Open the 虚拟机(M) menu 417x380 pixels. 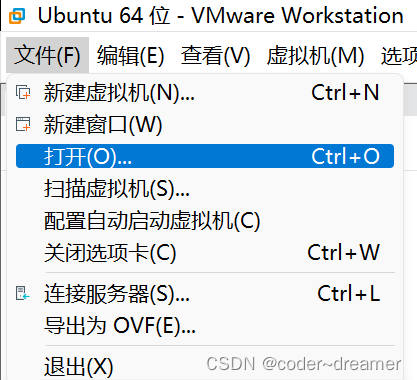point(315,55)
